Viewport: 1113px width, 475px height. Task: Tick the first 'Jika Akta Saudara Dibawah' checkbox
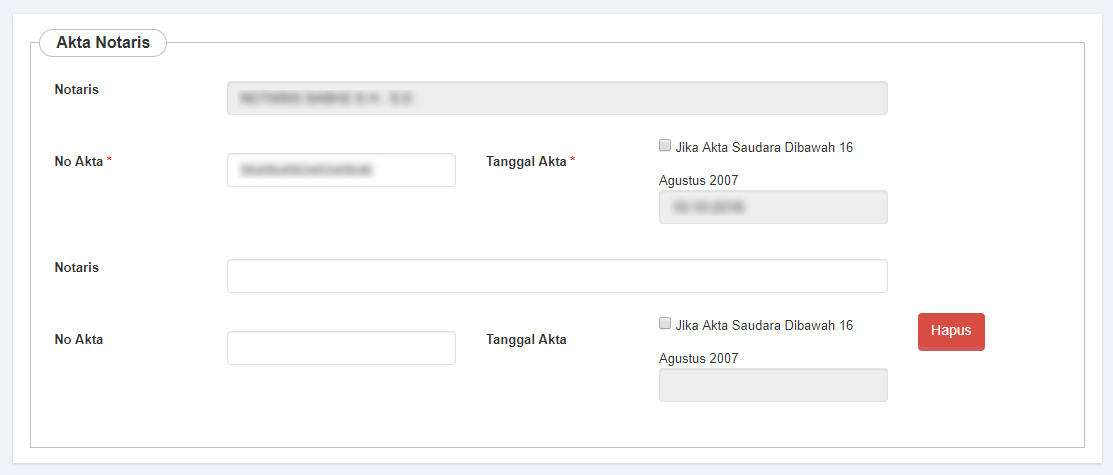tap(665, 146)
